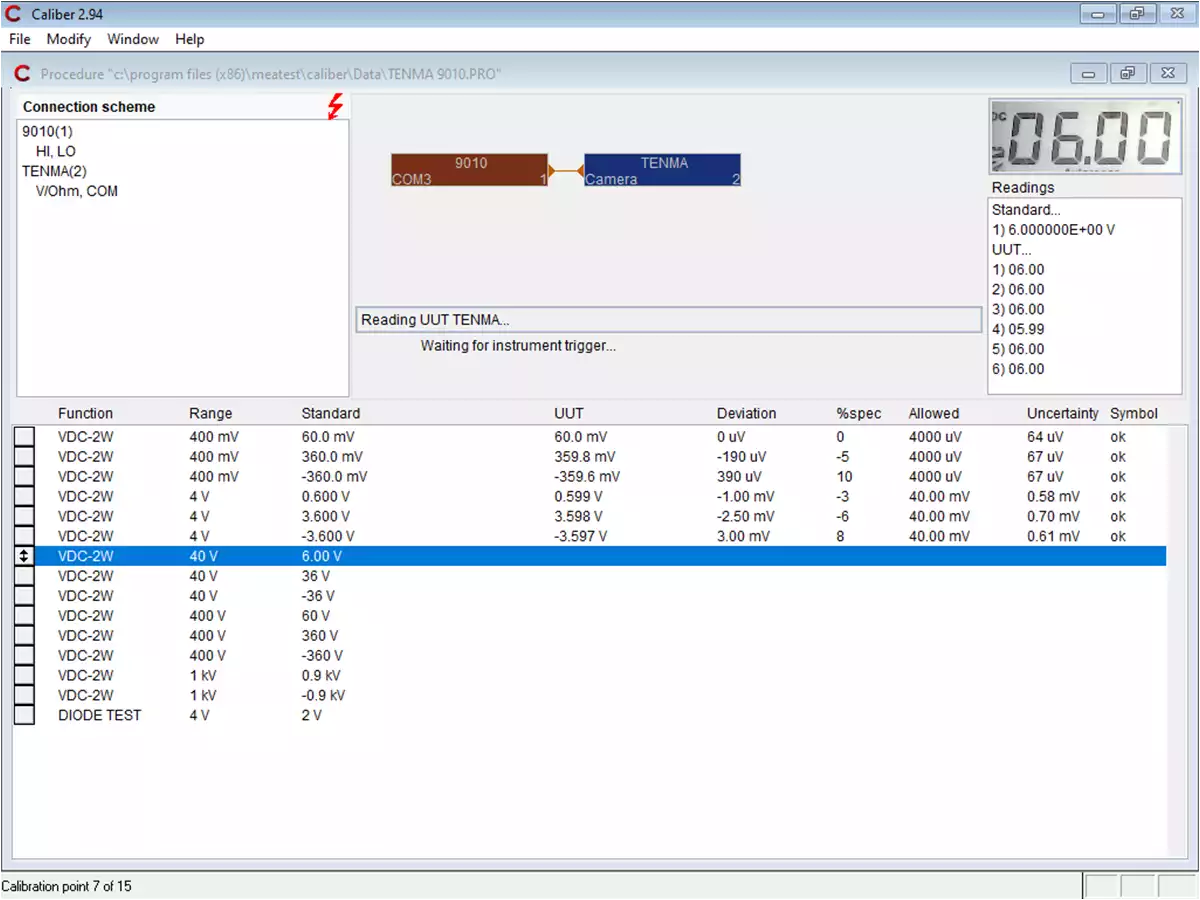Toggle the checkbox for the DIODE TEST row
This screenshot has height=900, width=1200.
click(24, 715)
